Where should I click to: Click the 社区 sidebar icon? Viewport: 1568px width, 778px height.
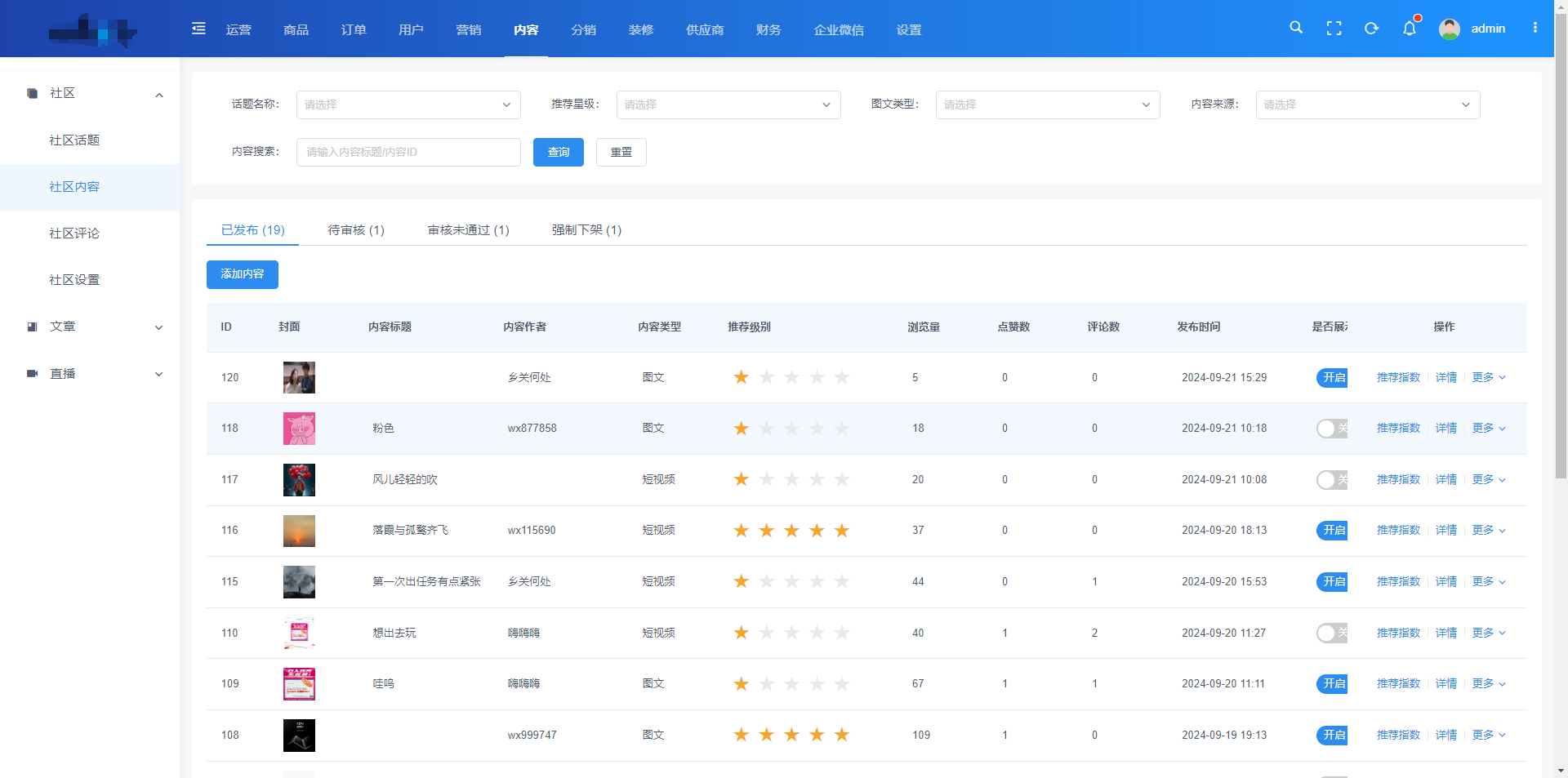[x=33, y=93]
